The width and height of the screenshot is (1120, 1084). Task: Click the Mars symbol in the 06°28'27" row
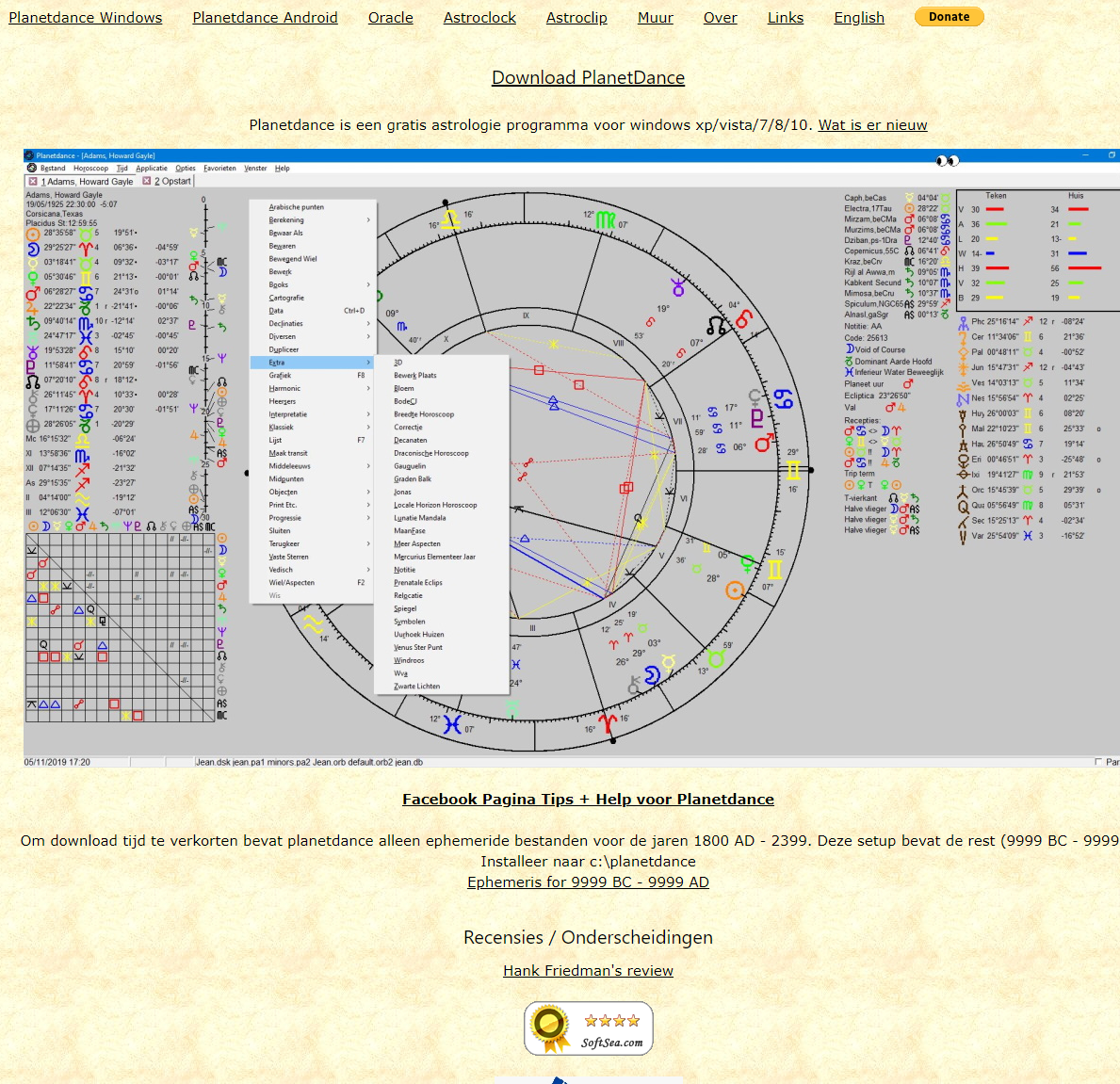point(33,293)
